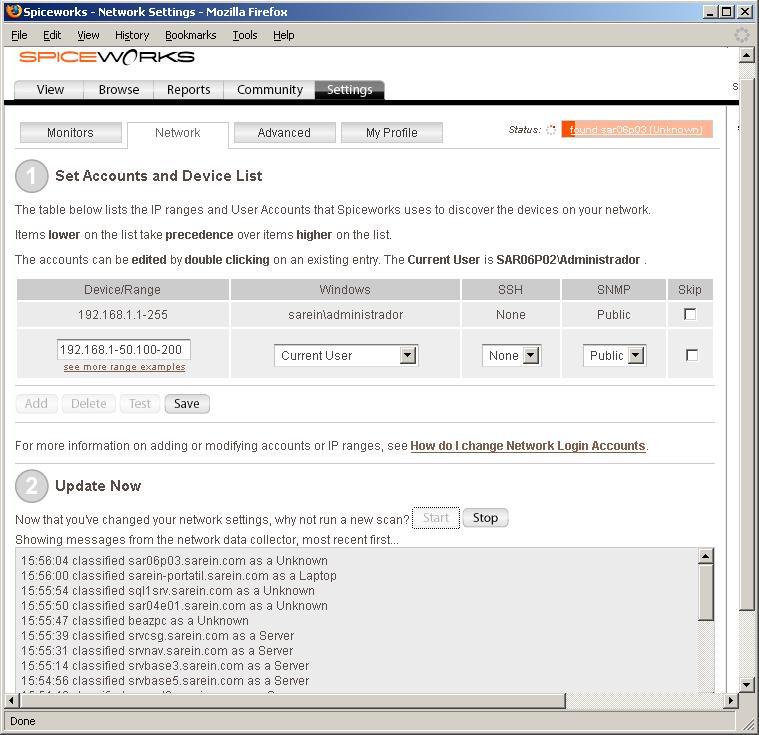Tick Skip checkbox for the 192.168.1.1-255 row
Viewport: 759px width, 735px height.
click(690, 314)
